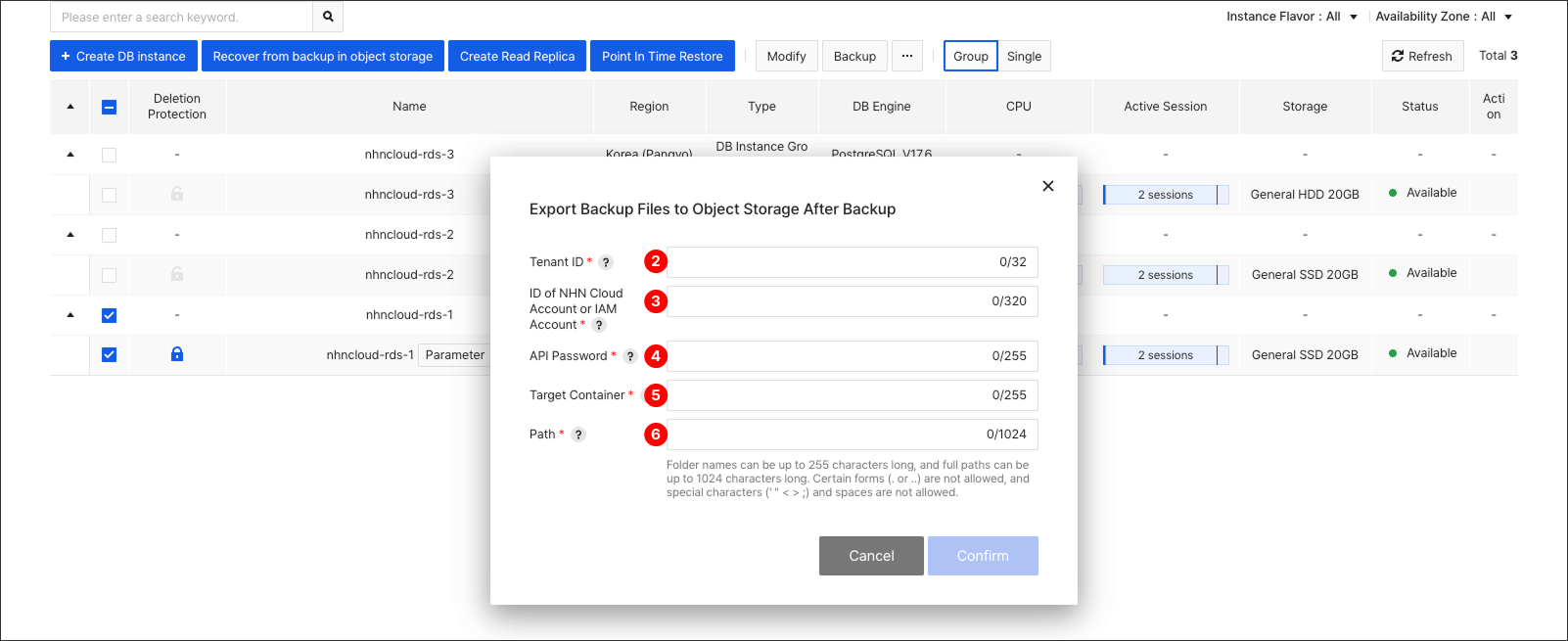Click help icon for NHN Cloud Account ID
This screenshot has height=641, width=1568.
[599, 325]
